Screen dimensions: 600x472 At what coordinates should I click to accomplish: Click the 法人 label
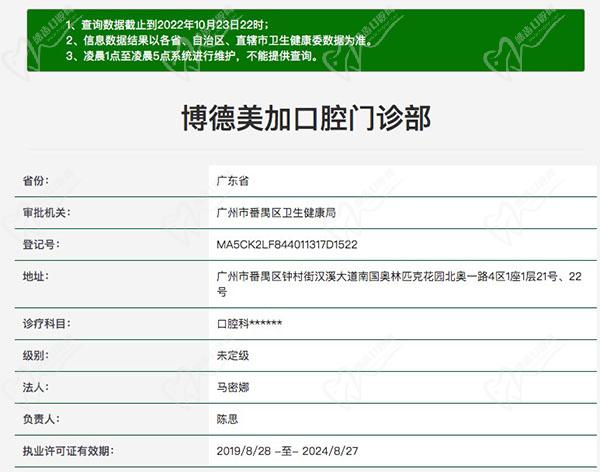tap(36, 387)
